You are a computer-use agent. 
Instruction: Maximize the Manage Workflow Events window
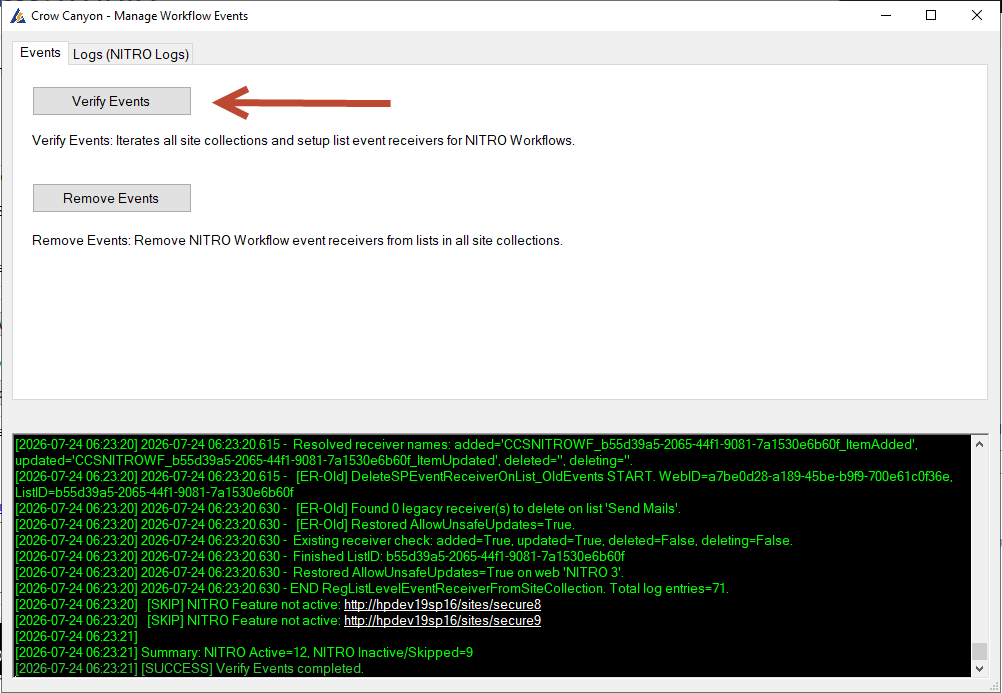point(931,15)
